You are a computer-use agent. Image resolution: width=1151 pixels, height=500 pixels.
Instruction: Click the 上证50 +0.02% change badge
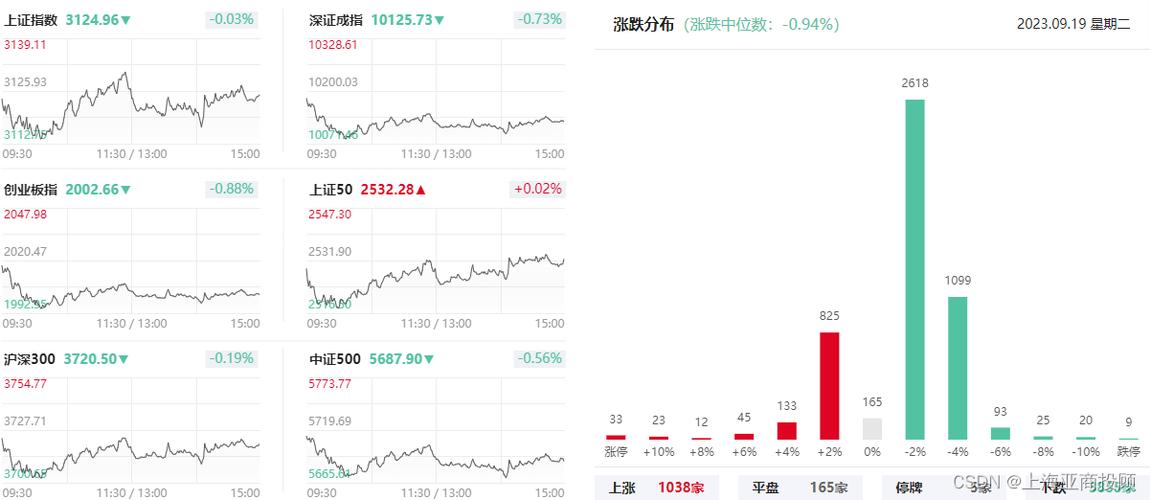pyautogui.click(x=538, y=189)
